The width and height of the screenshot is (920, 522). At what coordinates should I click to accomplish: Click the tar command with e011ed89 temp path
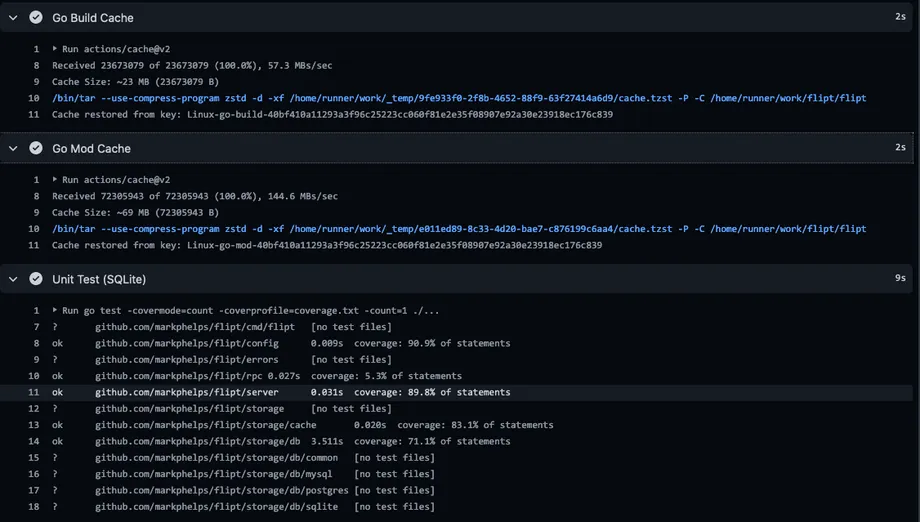(459, 229)
